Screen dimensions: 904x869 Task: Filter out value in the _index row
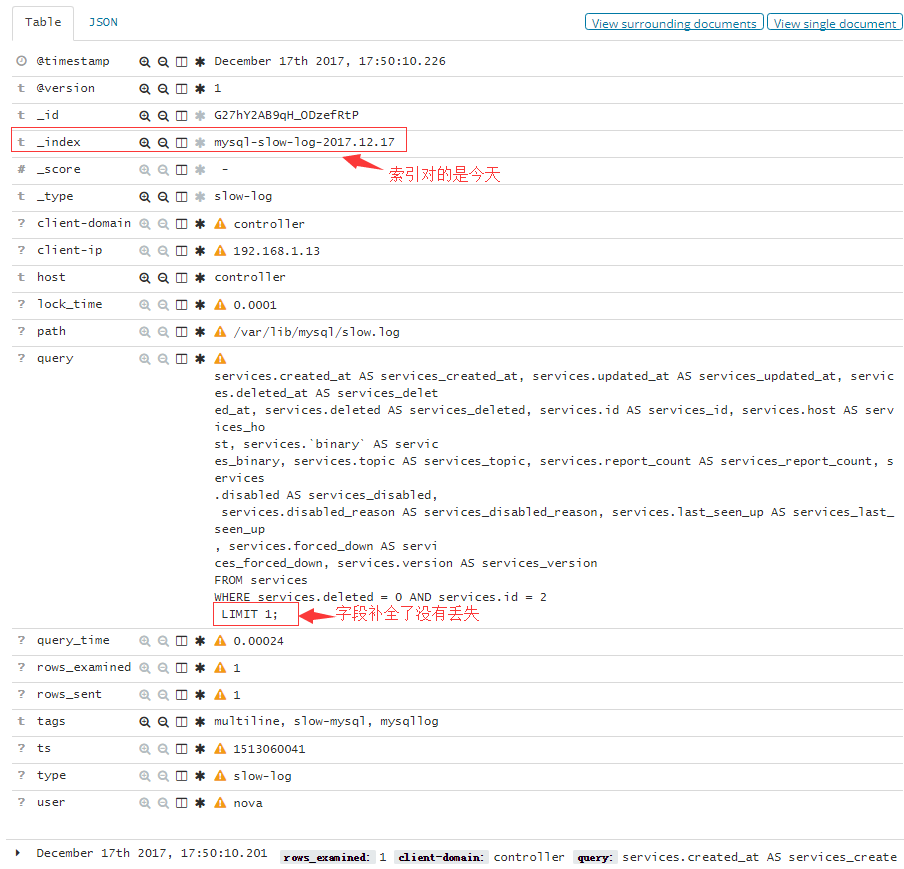pyautogui.click(x=163, y=143)
